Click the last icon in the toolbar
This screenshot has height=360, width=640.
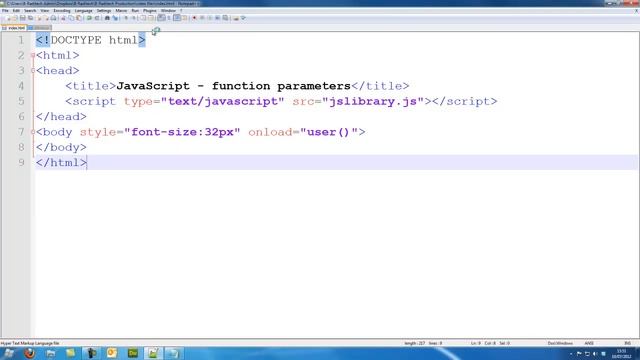(244, 18)
